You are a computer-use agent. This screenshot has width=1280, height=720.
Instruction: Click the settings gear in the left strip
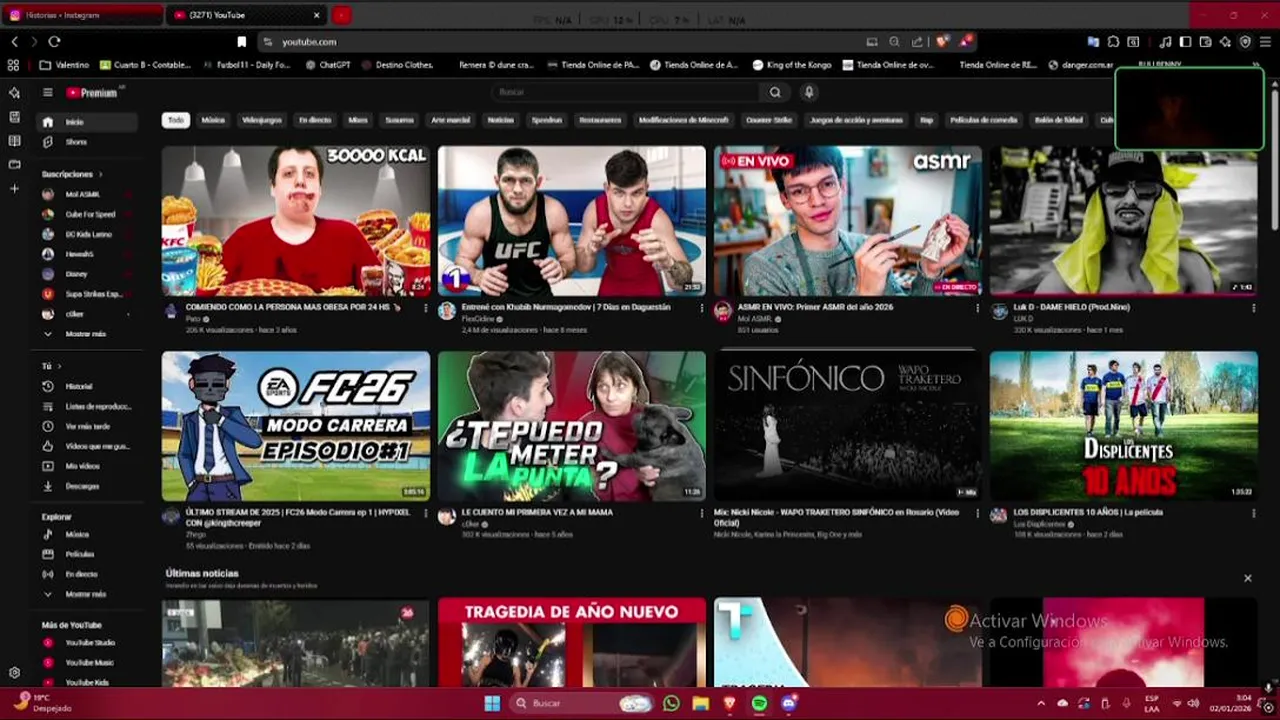14,673
